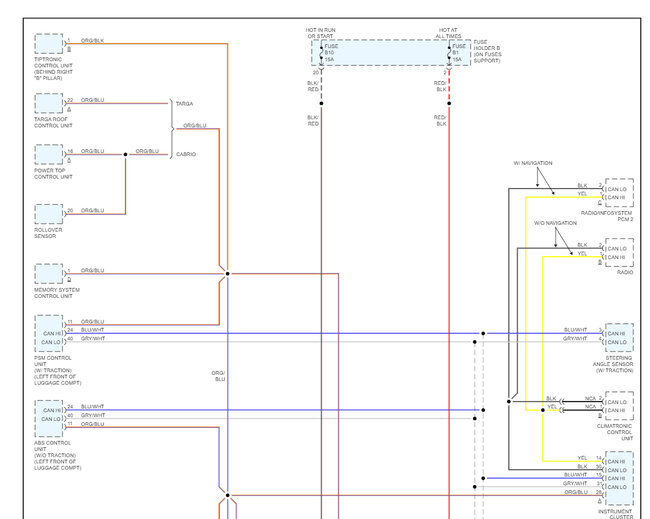Viewport: 650px width, 519px height.
Task: Click the Power Top Control Unit box
Action: 49,154
